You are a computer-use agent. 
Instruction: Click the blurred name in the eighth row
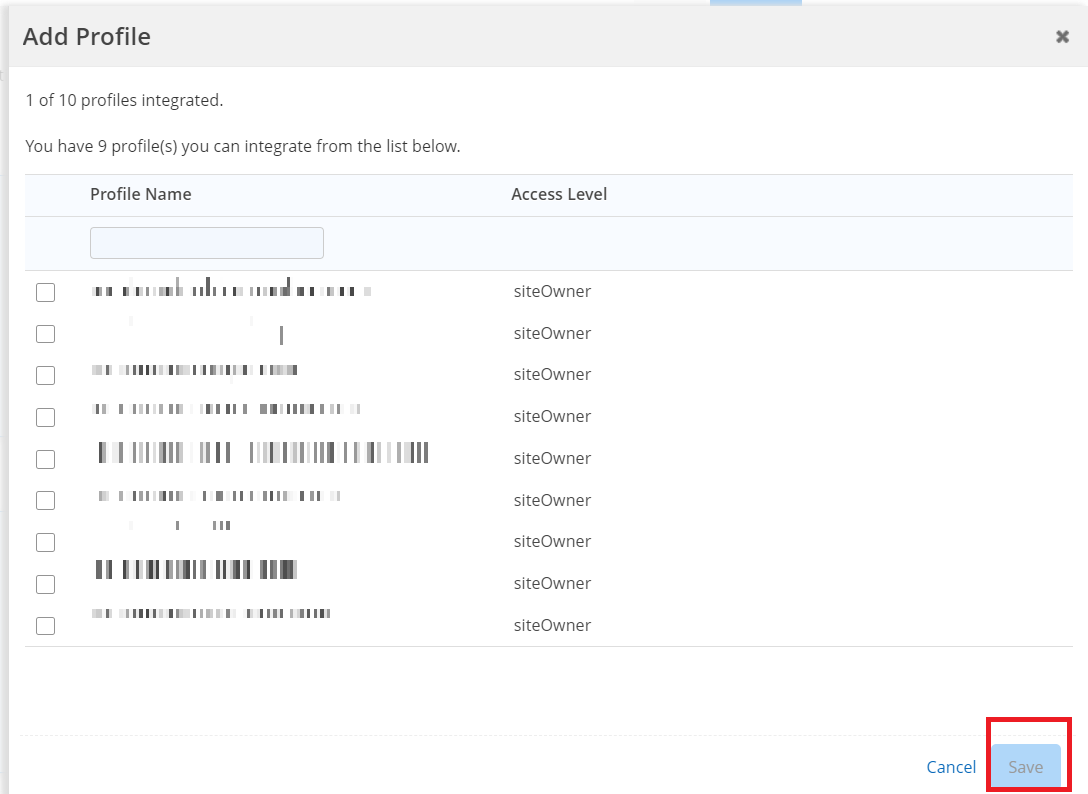pyautogui.click(x=196, y=570)
